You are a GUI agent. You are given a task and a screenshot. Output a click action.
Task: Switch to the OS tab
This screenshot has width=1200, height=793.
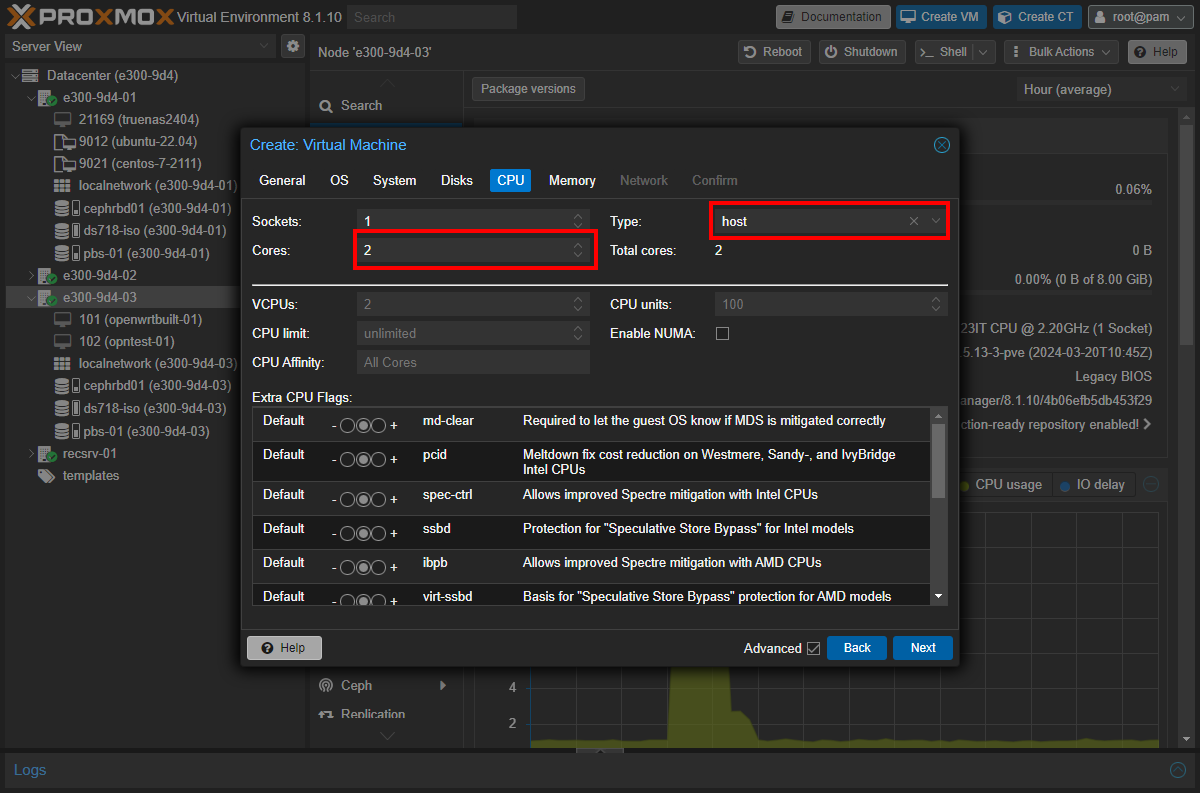(339, 180)
